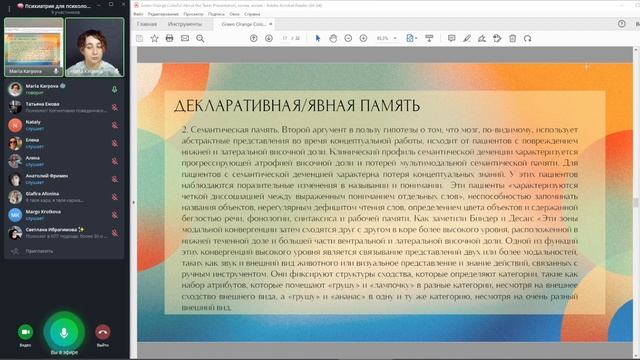Open the call three-dot menu
640x360 pixels.
(9, 8)
